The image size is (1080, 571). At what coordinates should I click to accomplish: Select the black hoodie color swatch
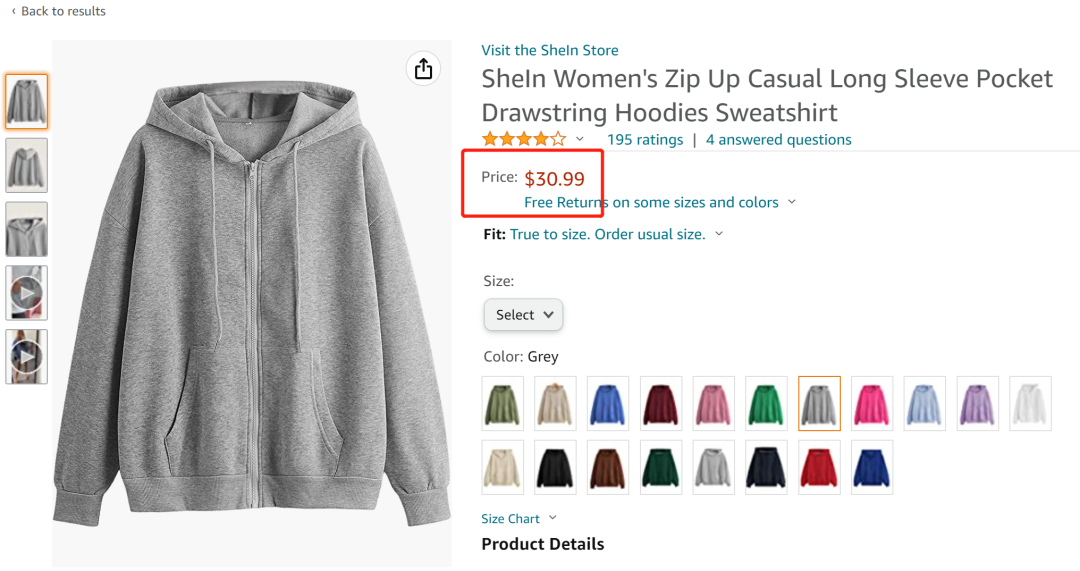pos(555,467)
